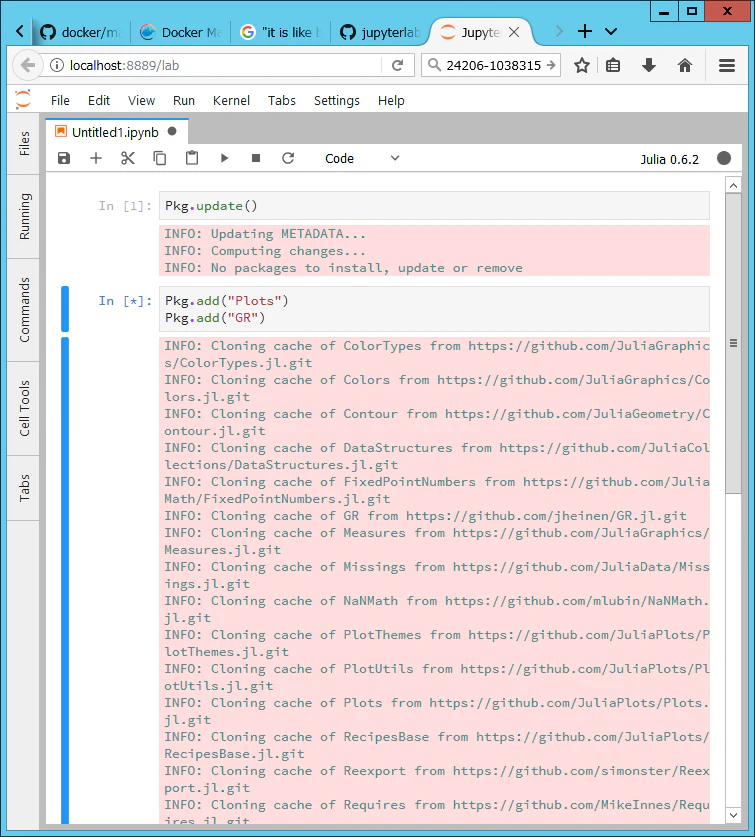Collapse the running cell input via blue bar
755x837 pixels.
coord(65,309)
